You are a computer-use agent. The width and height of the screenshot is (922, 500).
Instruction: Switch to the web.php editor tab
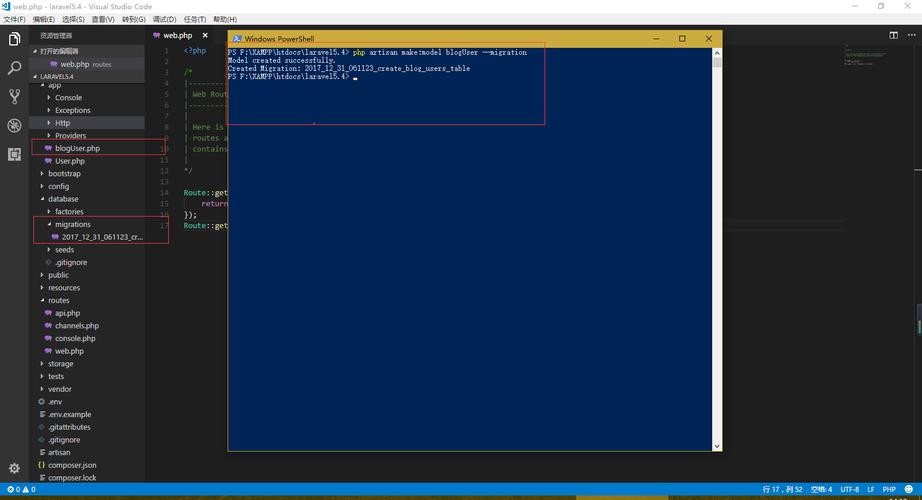click(177, 35)
